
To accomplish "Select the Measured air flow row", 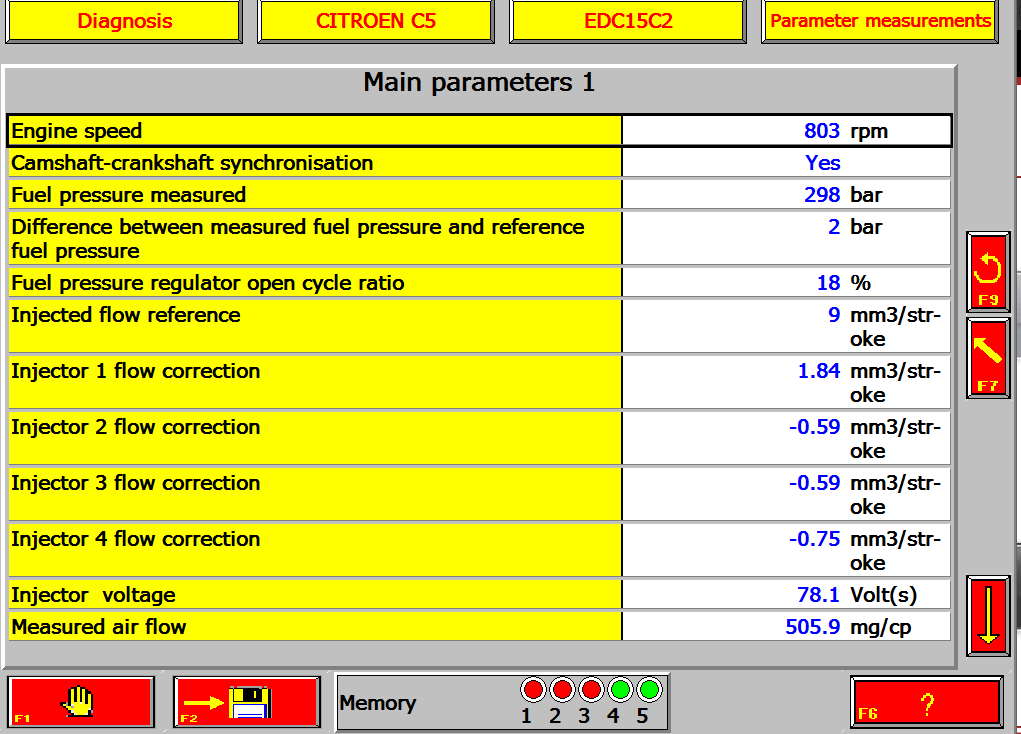I will pos(479,627).
